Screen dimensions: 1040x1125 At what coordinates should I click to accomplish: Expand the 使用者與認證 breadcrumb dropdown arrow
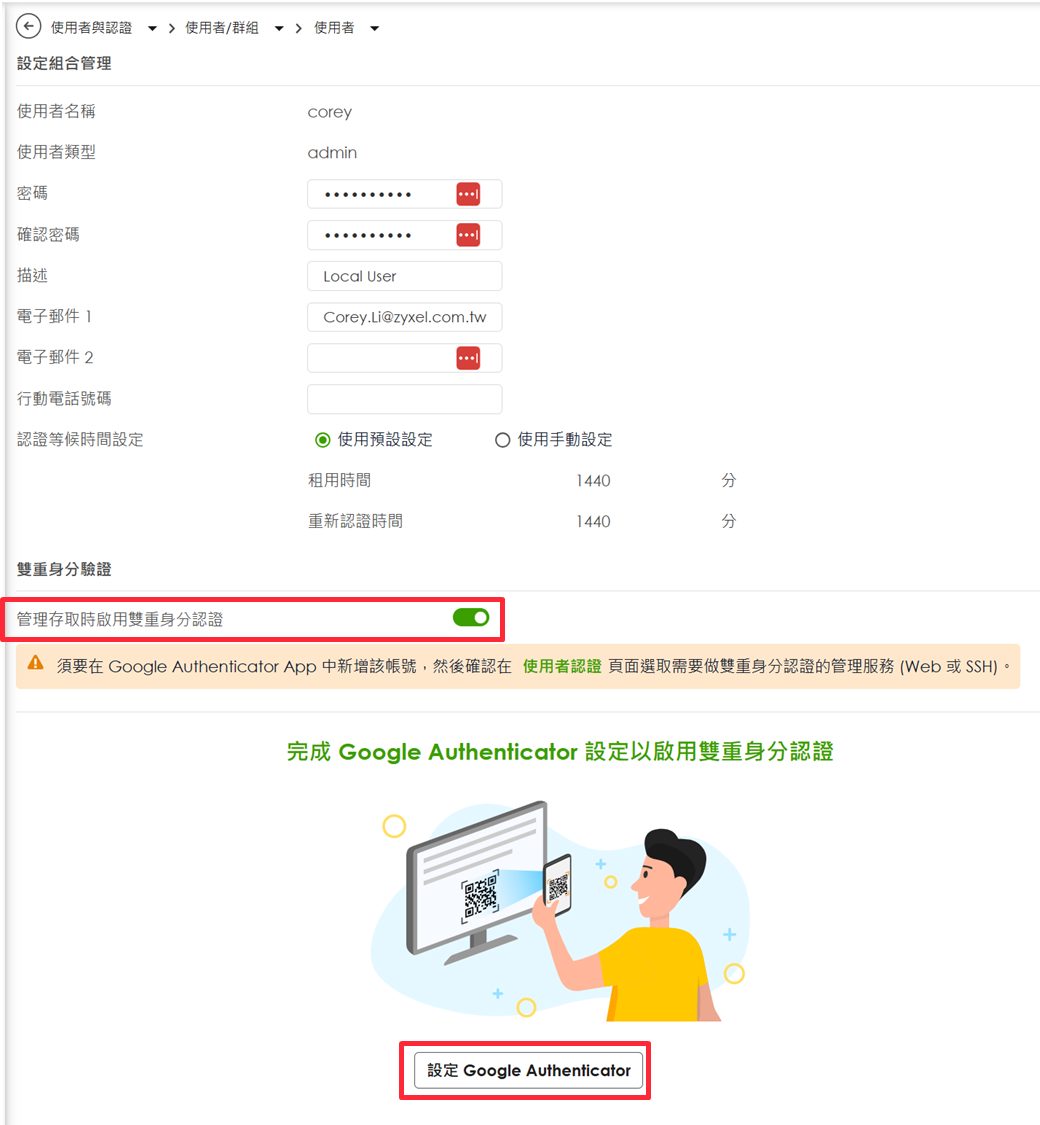click(x=152, y=29)
